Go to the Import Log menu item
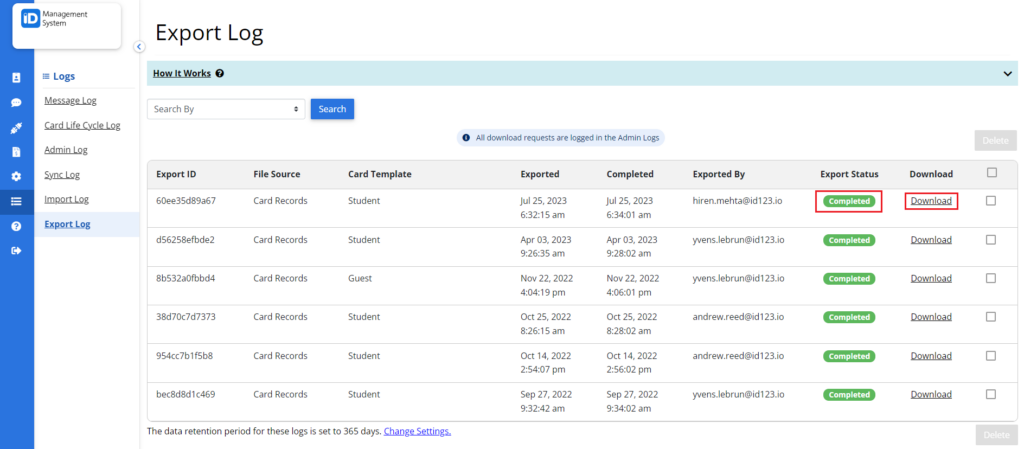This screenshot has height=449, width=1024. [67, 199]
